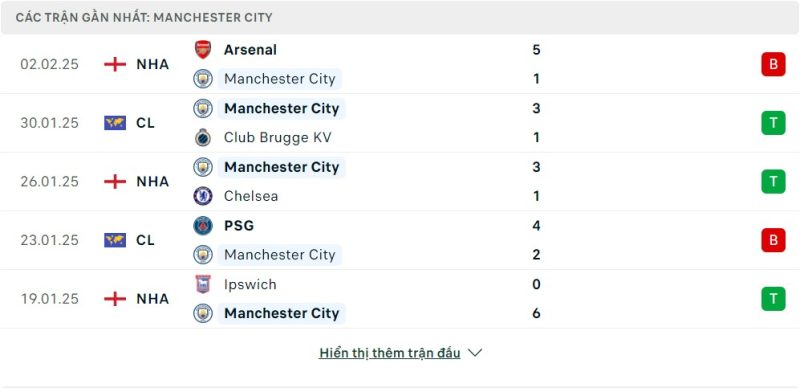Click the Chelsea club crest
800x388 pixels.
pos(203,196)
